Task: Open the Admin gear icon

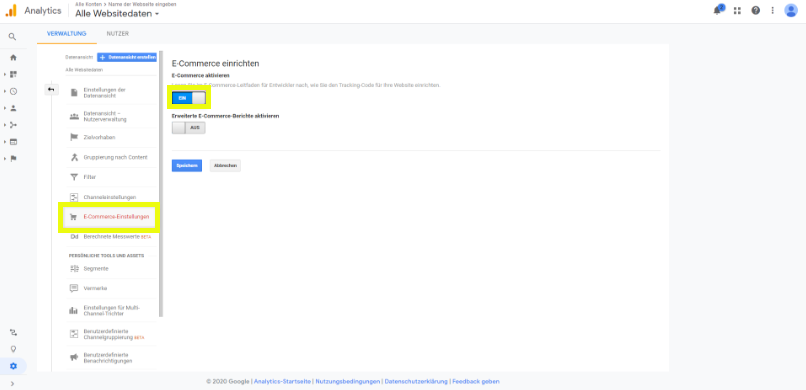Action: [13, 366]
